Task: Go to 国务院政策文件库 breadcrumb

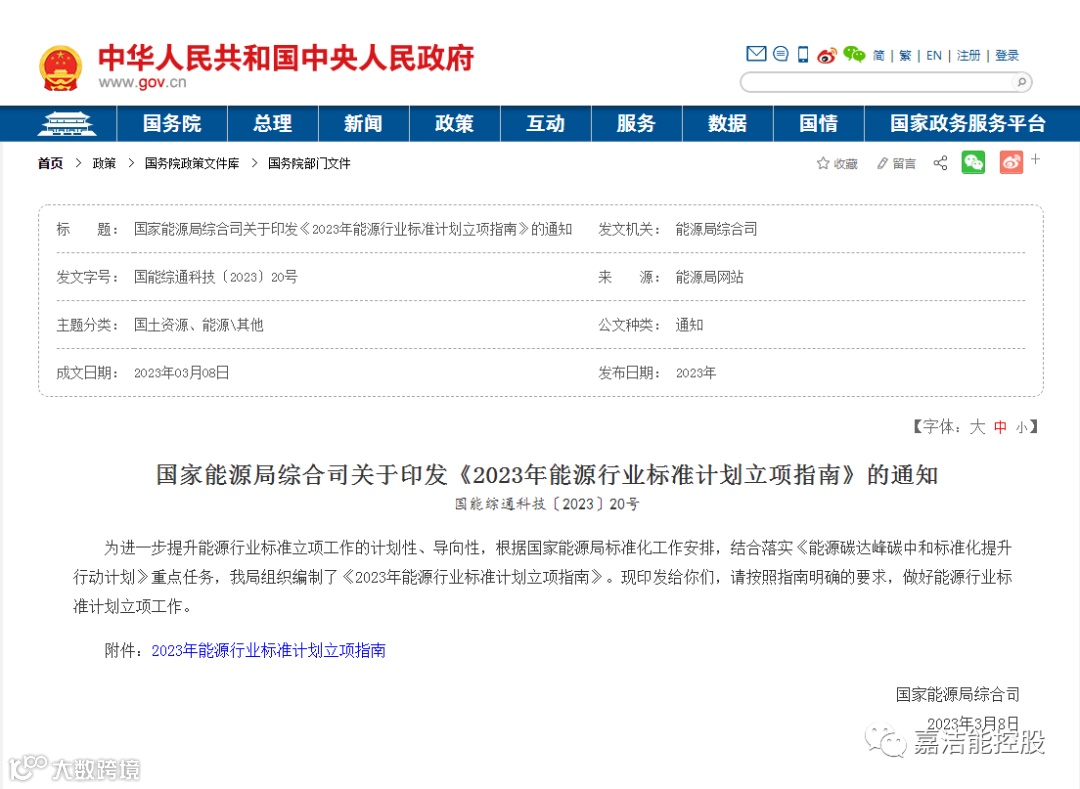Action: [192, 163]
